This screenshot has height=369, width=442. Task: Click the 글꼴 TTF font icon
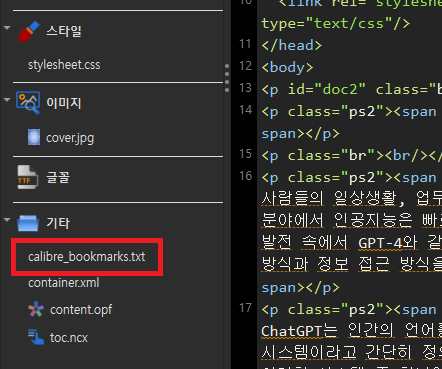coord(27,177)
